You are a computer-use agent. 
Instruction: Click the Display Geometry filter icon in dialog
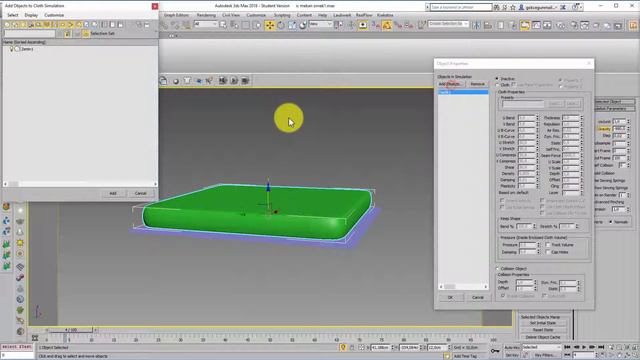[x=7, y=24]
